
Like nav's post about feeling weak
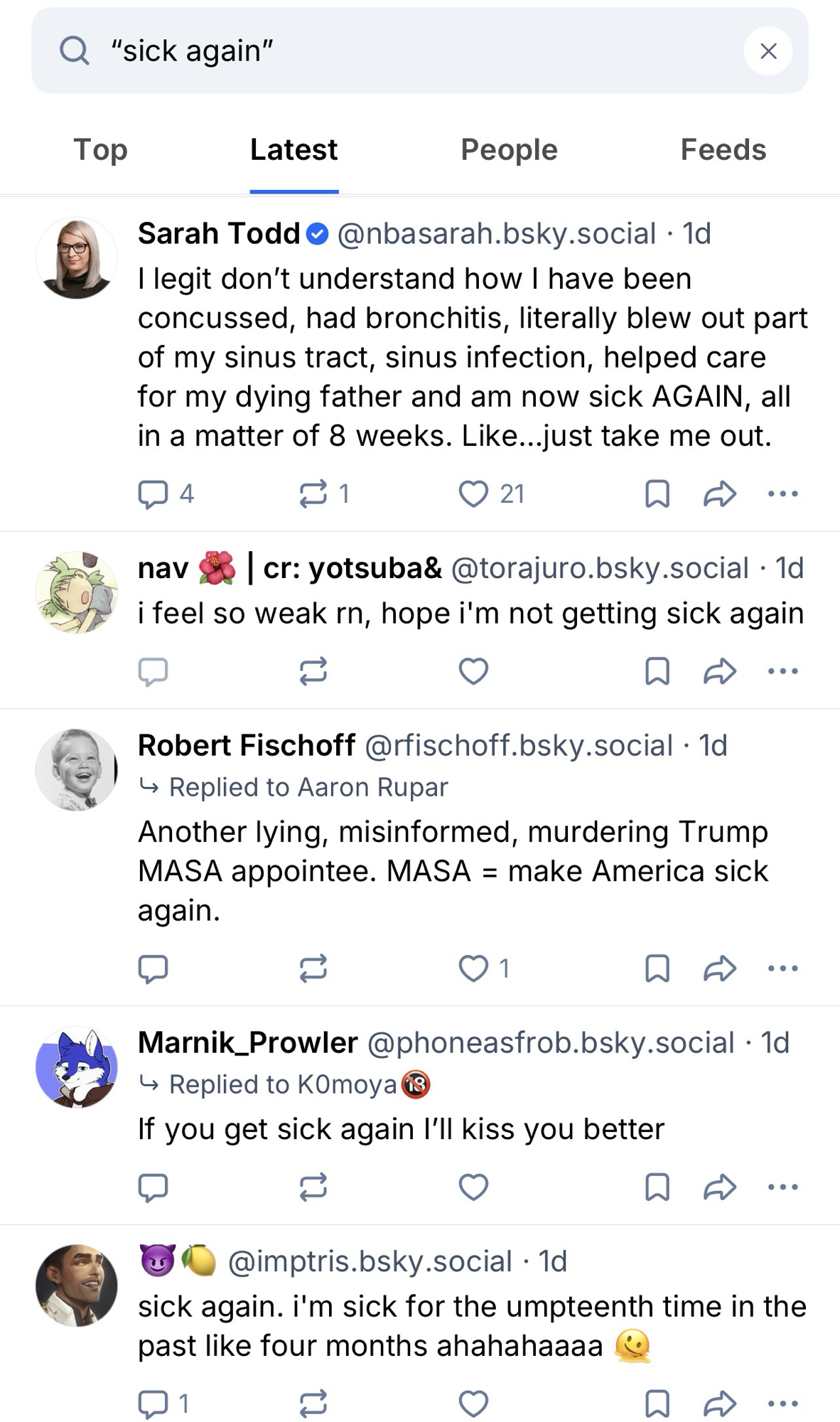click(473, 670)
